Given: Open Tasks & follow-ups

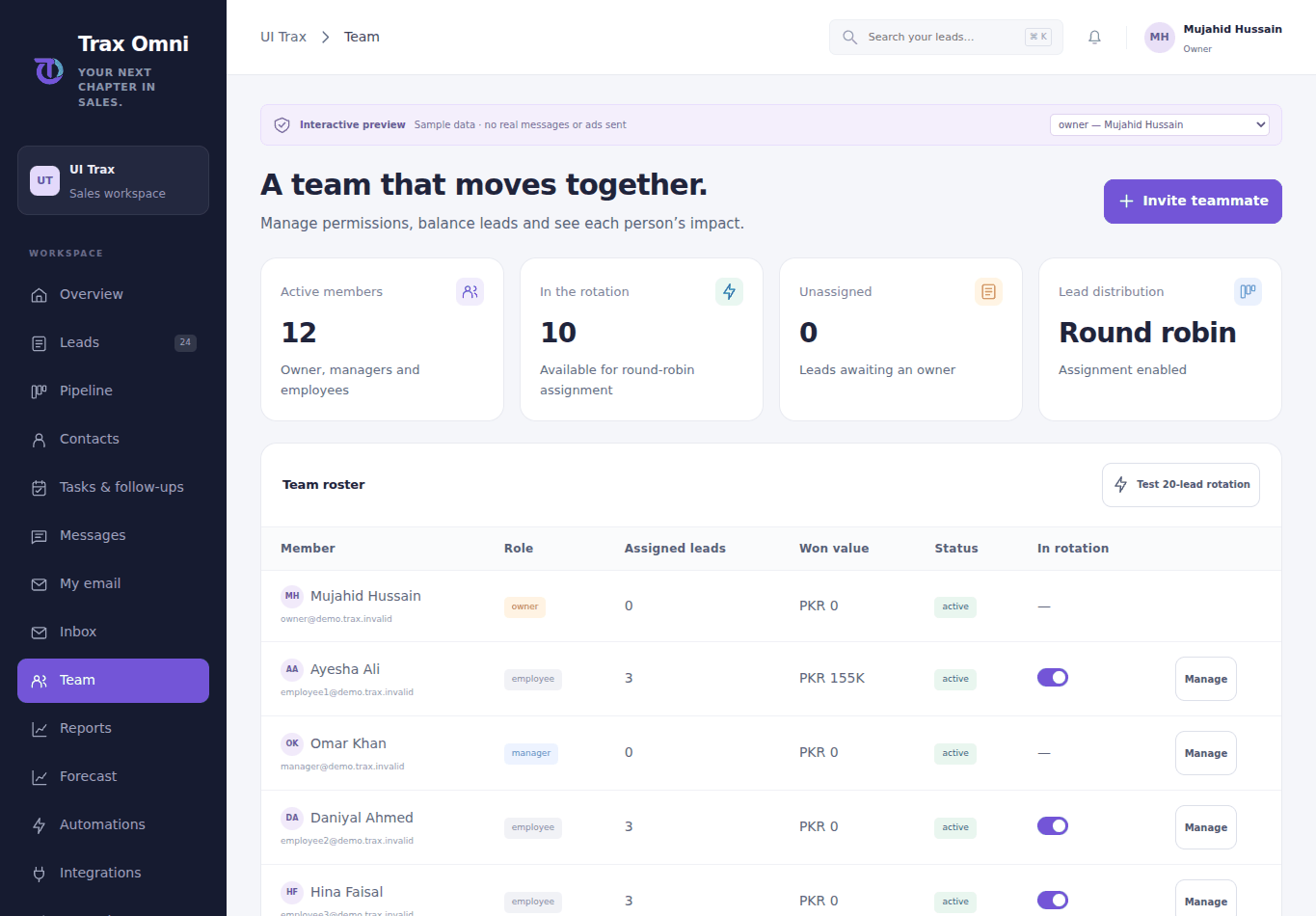Looking at the screenshot, I should pyautogui.click(x=113, y=488).
